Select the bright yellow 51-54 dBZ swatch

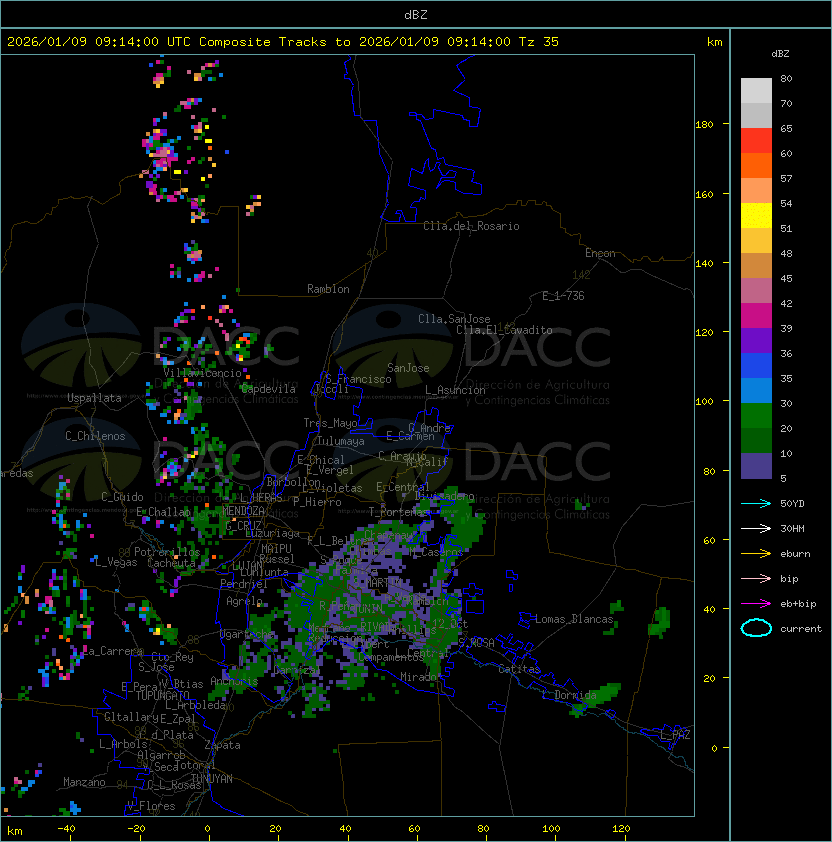(x=756, y=216)
